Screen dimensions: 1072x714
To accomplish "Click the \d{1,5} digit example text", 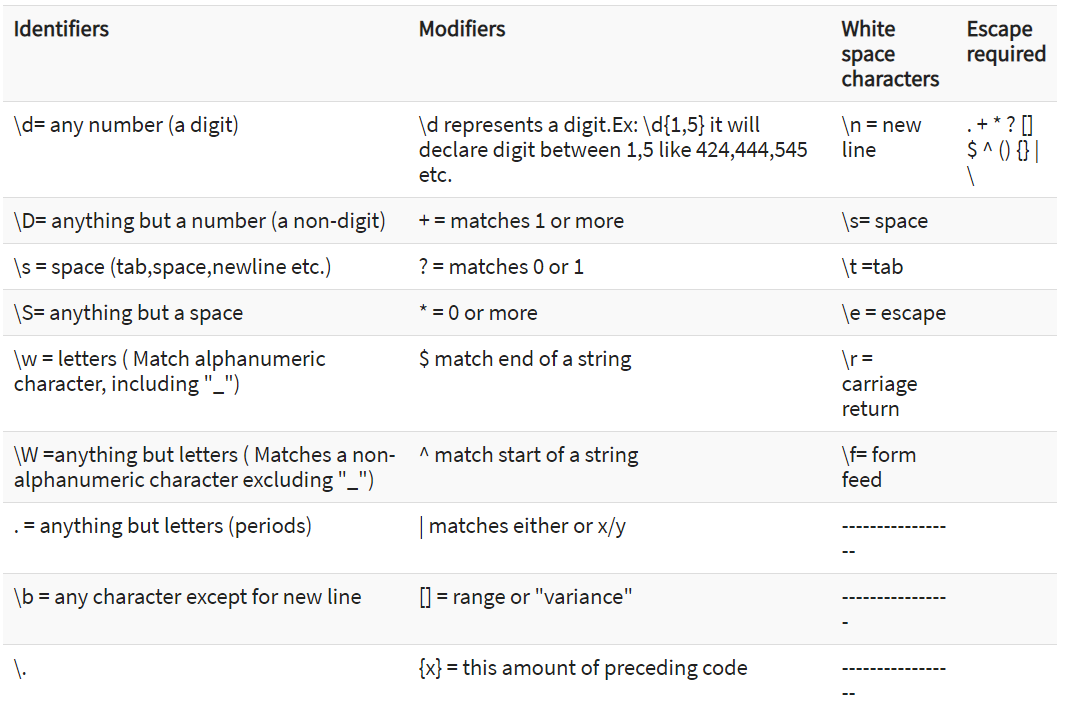I will click(612, 150).
